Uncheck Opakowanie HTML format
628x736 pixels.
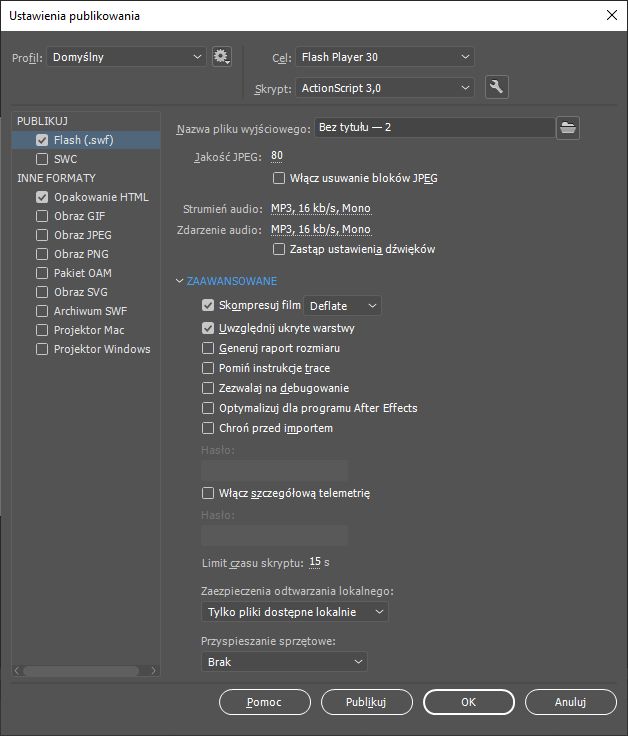pyautogui.click(x=42, y=197)
